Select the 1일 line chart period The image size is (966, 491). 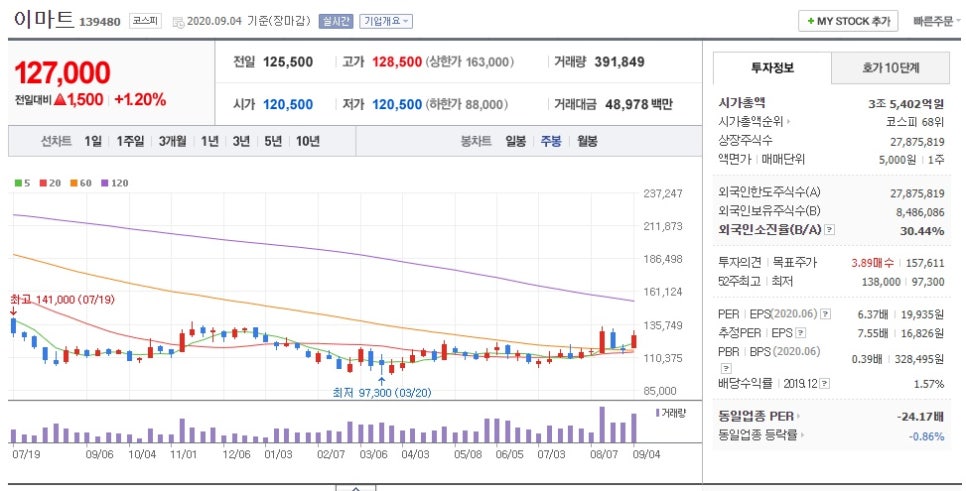[x=93, y=141]
